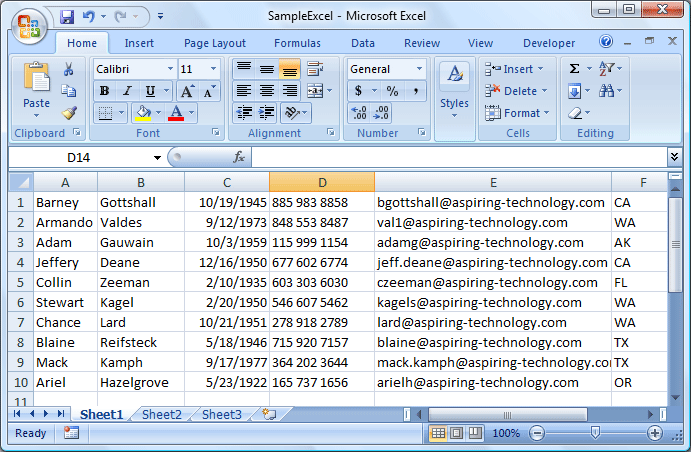This screenshot has width=691, height=452.
Task: Apply Percent Style format
Action: [x=392, y=91]
